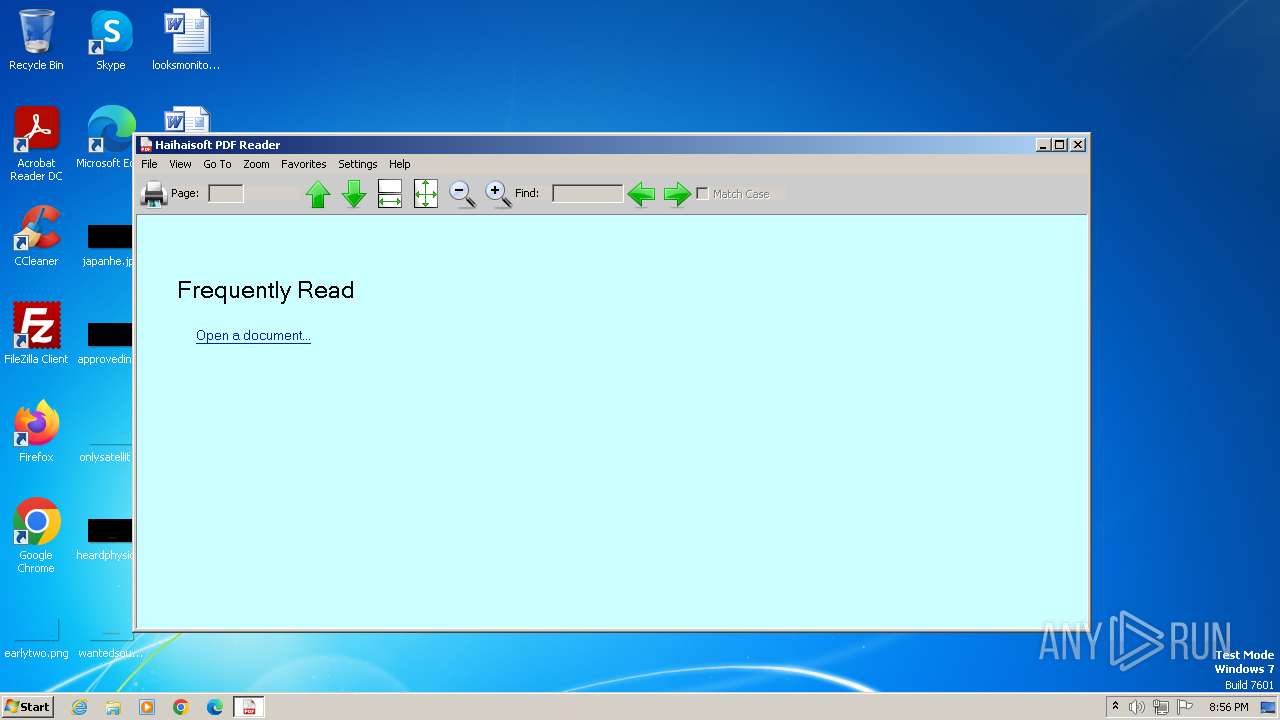
Task: Select the FileZilla Client desktop icon
Action: tap(36, 333)
